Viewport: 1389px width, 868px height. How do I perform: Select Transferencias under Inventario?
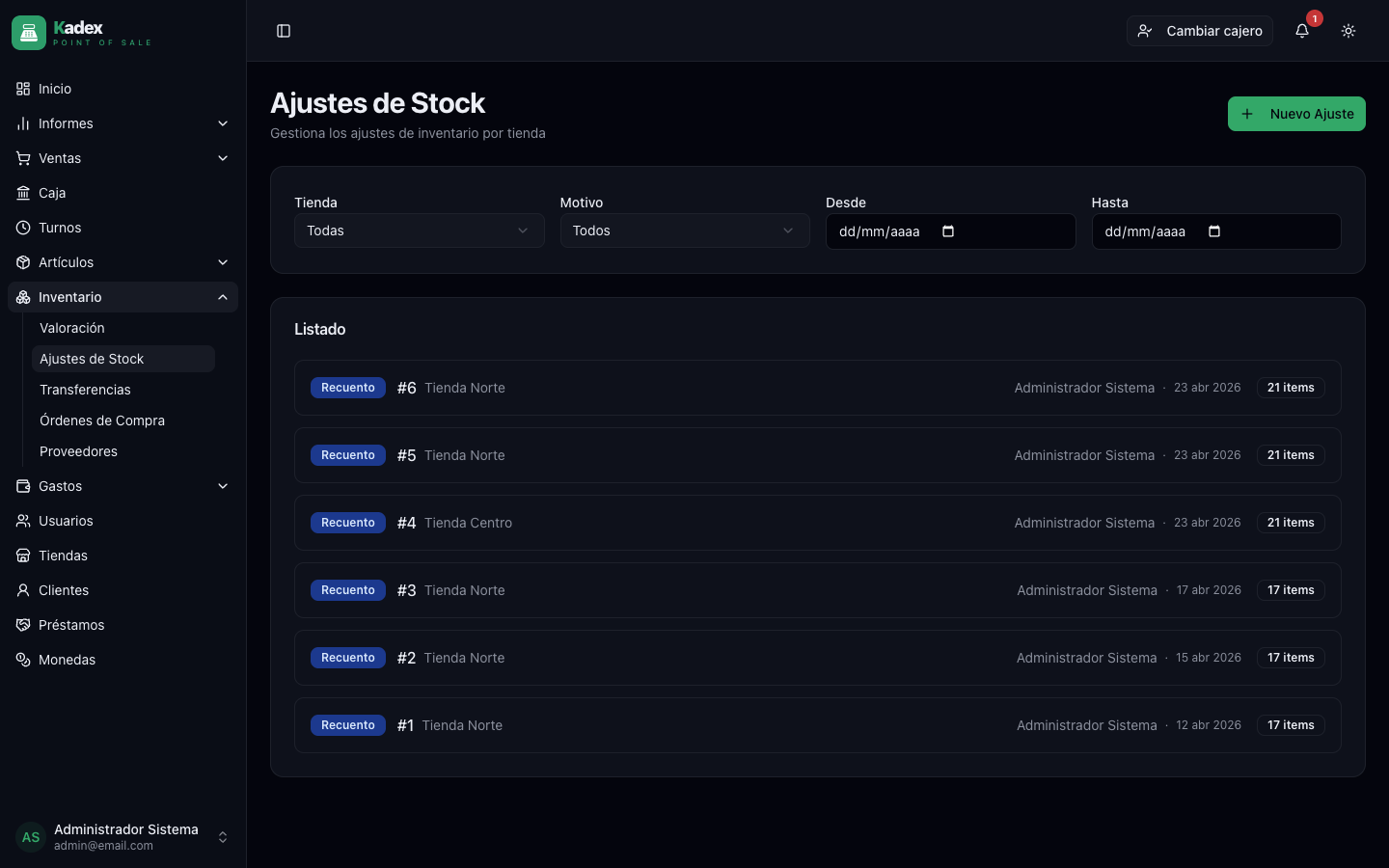[85, 390]
